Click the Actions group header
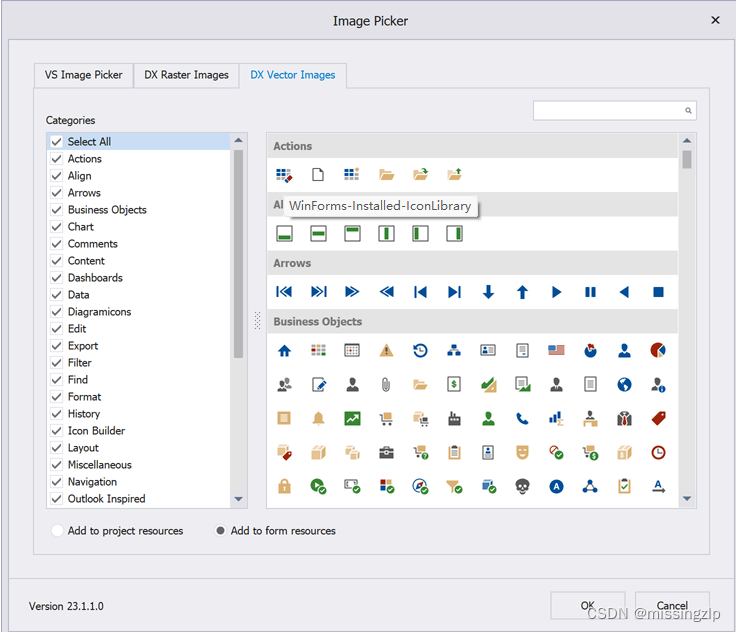Screen dimensions: 736x632 coord(473,146)
